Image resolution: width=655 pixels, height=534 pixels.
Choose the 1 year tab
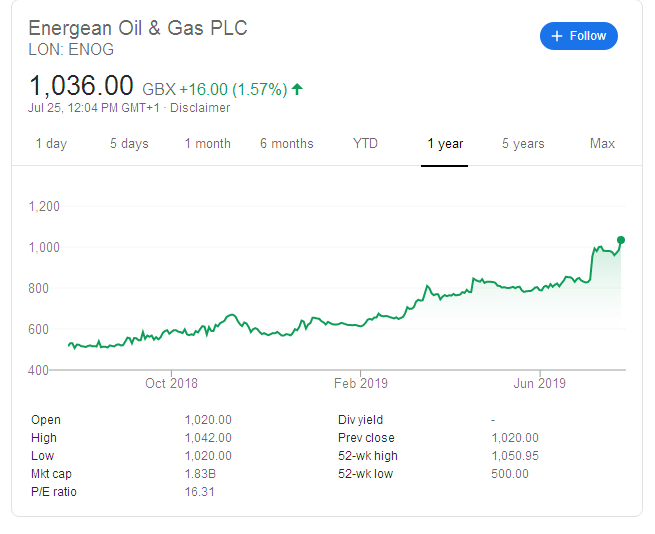click(445, 144)
